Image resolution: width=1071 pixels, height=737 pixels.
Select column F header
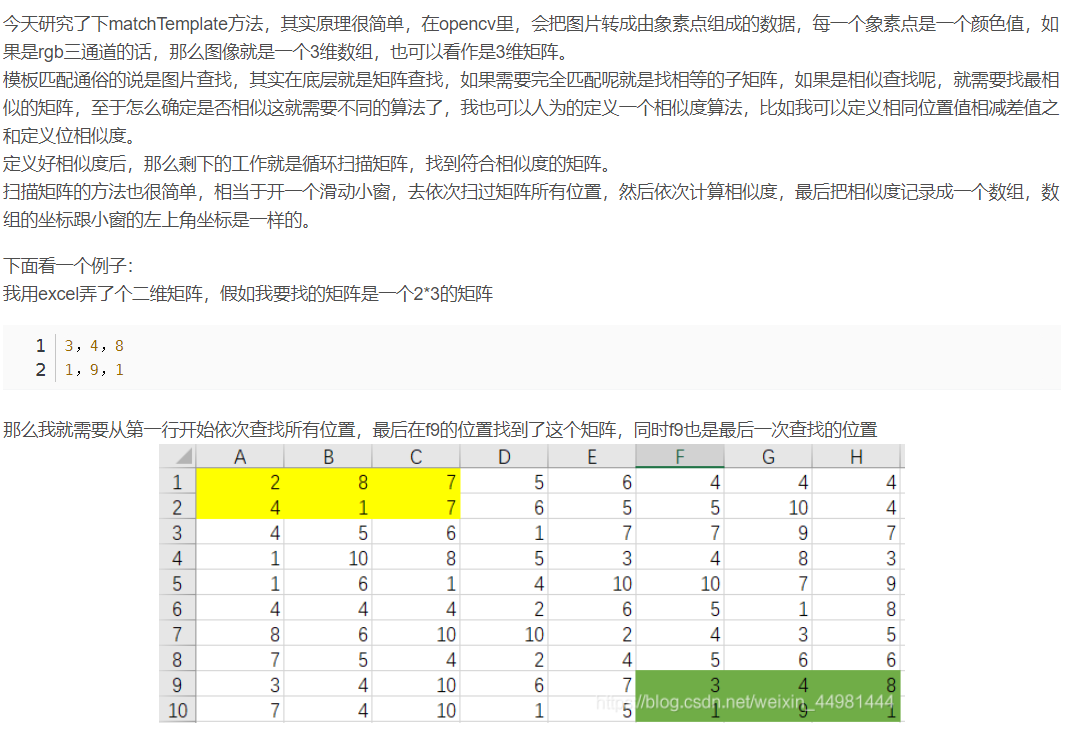pyautogui.click(x=680, y=455)
